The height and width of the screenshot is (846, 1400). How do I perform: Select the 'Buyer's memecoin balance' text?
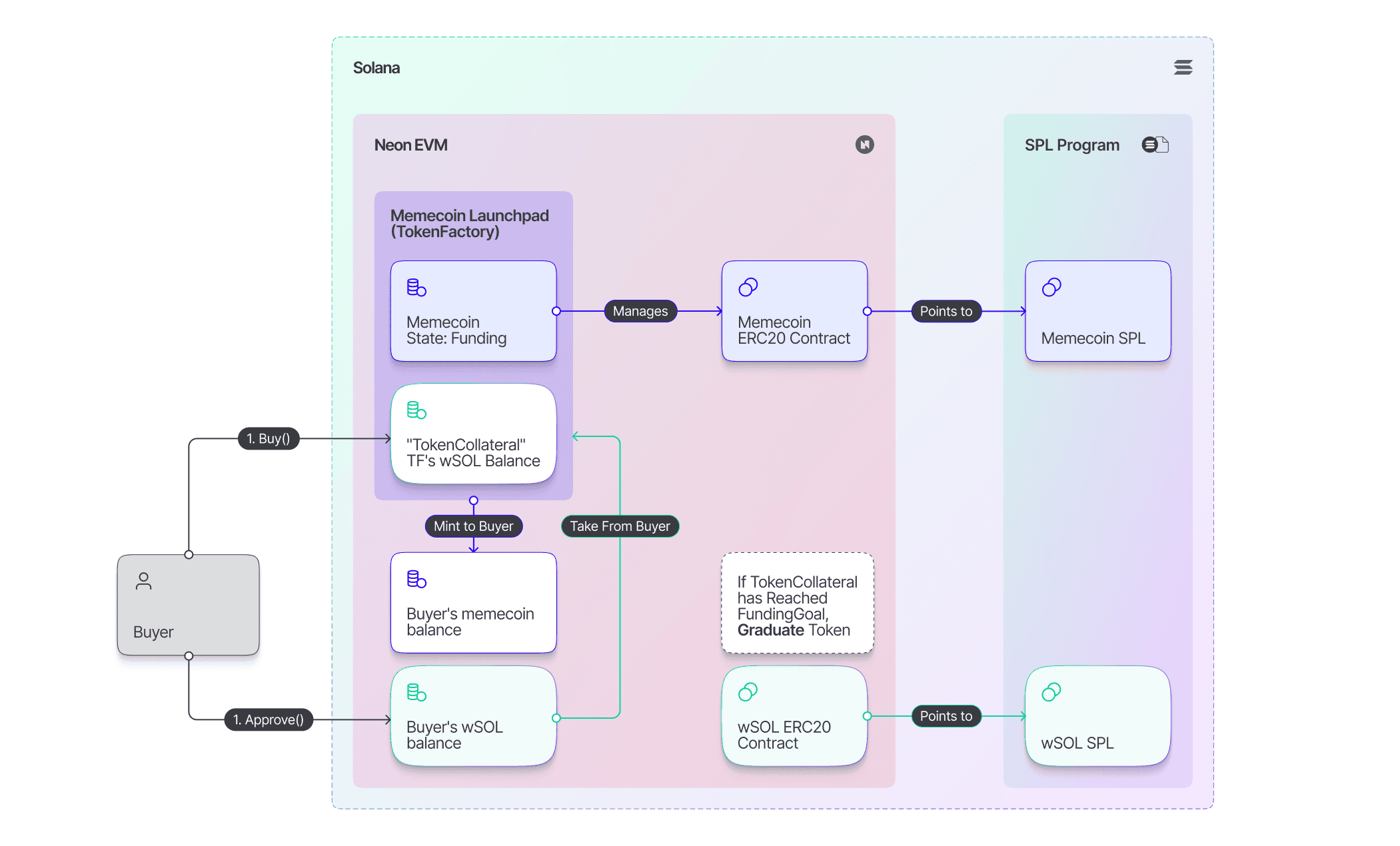tap(470, 622)
